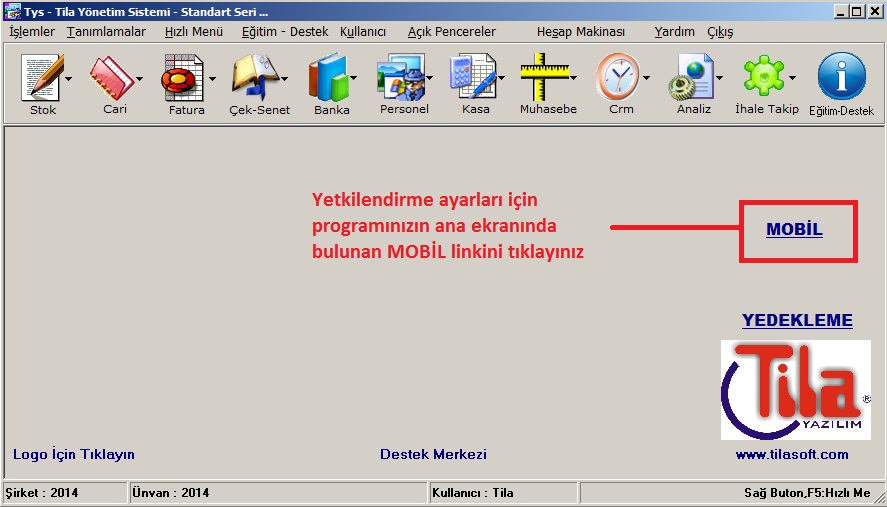Image resolution: width=887 pixels, height=507 pixels.
Task: Open dropdown arrow next to Analiz
Action: [x=718, y=78]
